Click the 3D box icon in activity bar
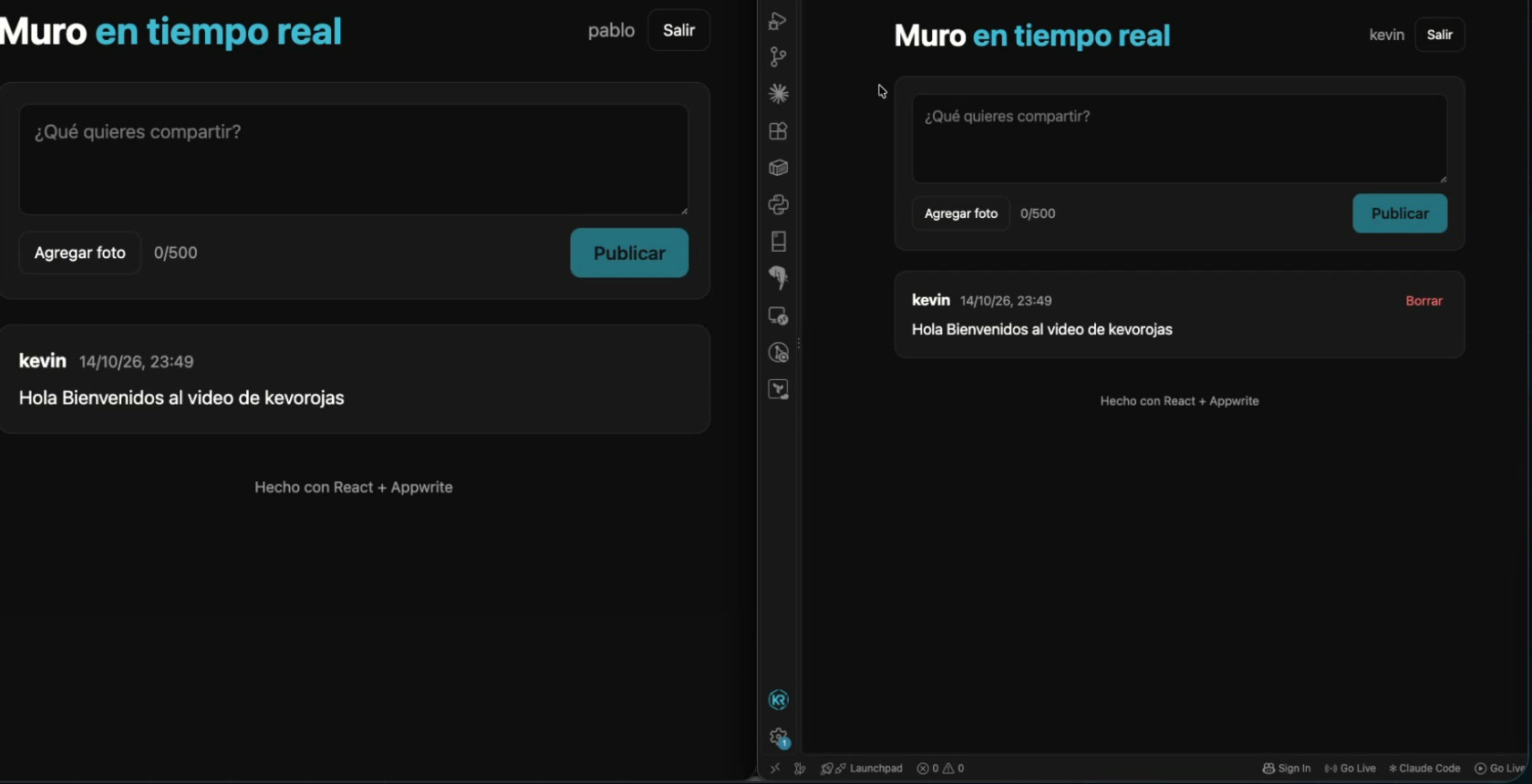The width and height of the screenshot is (1532, 784). pos(778,168)
